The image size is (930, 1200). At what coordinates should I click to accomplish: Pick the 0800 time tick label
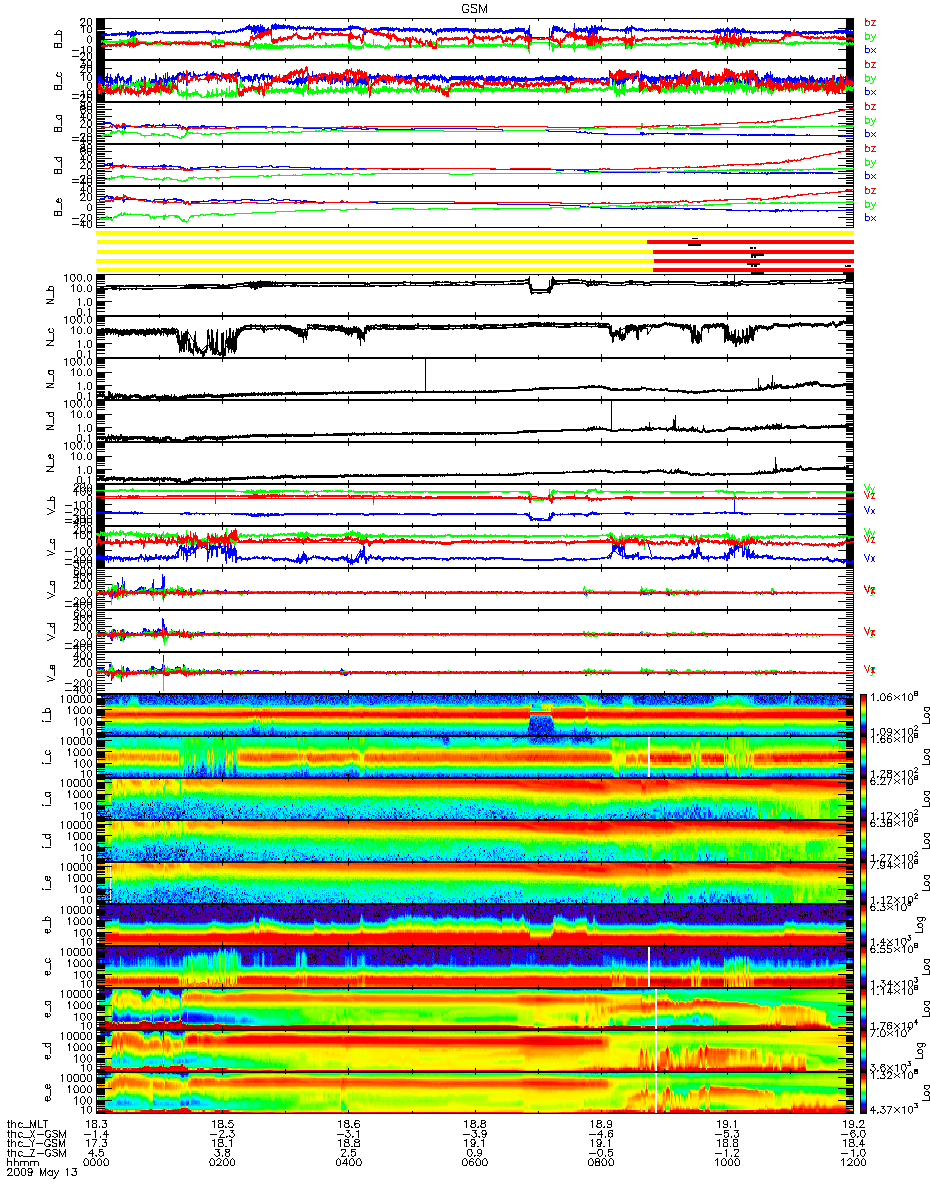600,1165
